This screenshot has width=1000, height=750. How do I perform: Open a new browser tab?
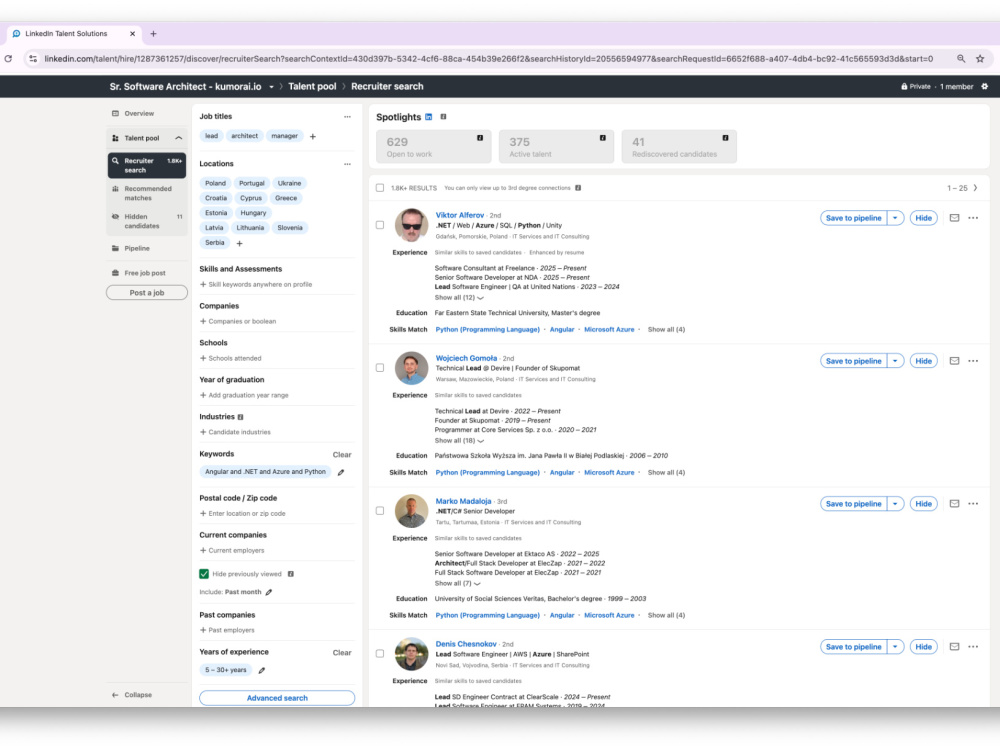click(153, 34)
